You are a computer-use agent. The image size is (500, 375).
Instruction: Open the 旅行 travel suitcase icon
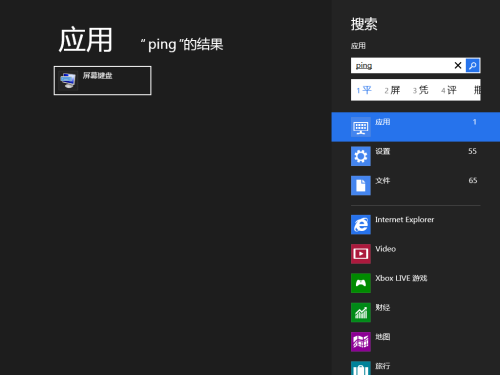pos(361,368)
